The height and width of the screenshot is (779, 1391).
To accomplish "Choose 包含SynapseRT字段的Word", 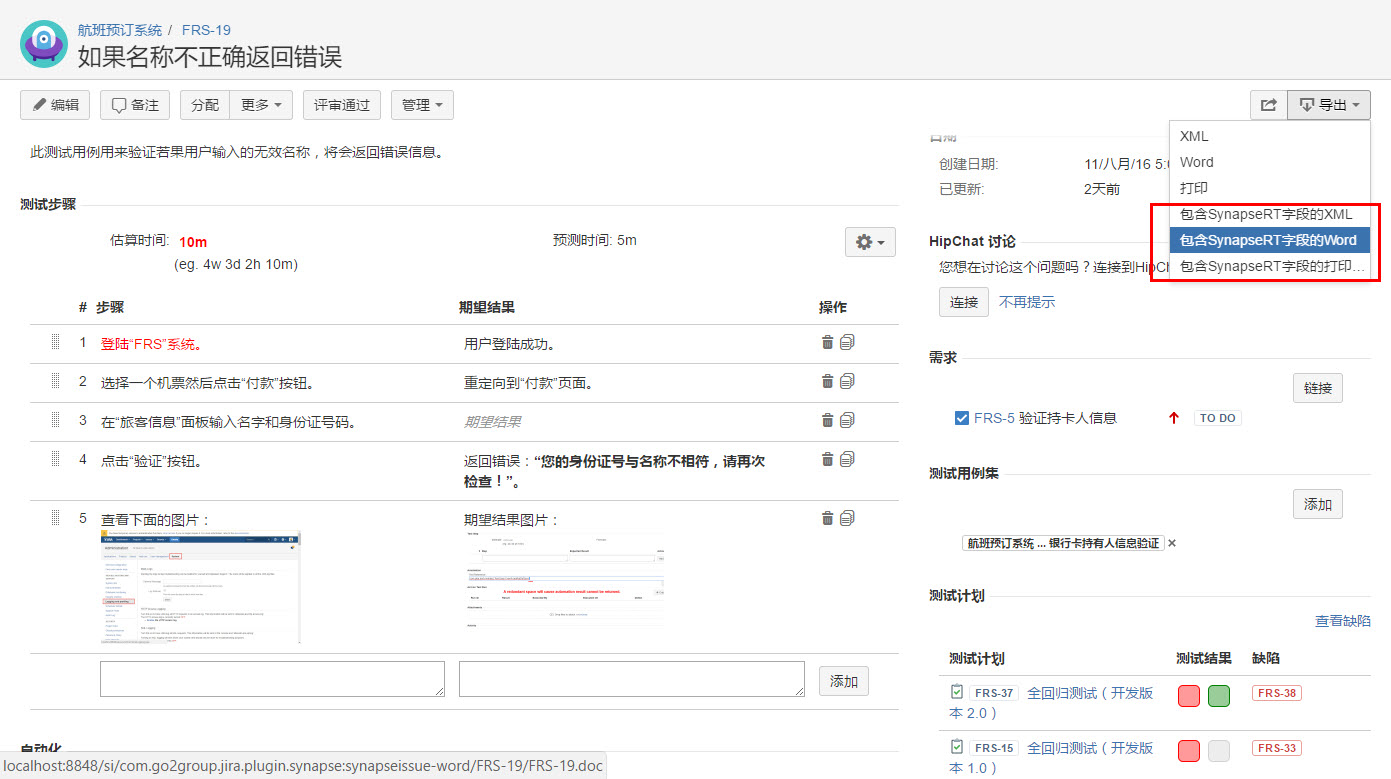I will pos(1269,240).
